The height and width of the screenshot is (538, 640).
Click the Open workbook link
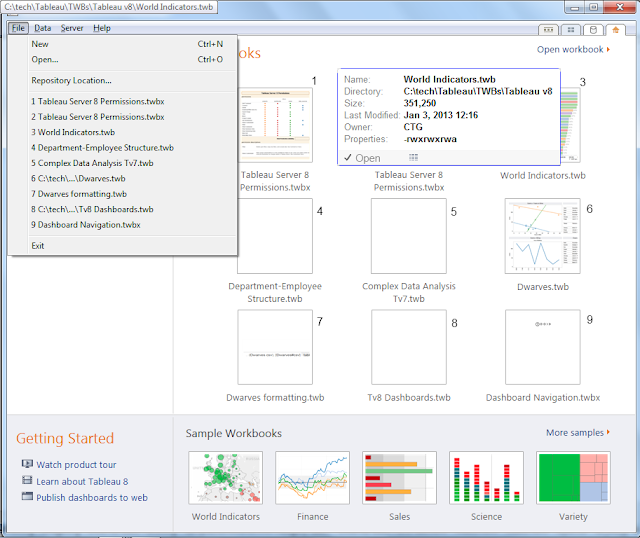(x=570, y=49)
